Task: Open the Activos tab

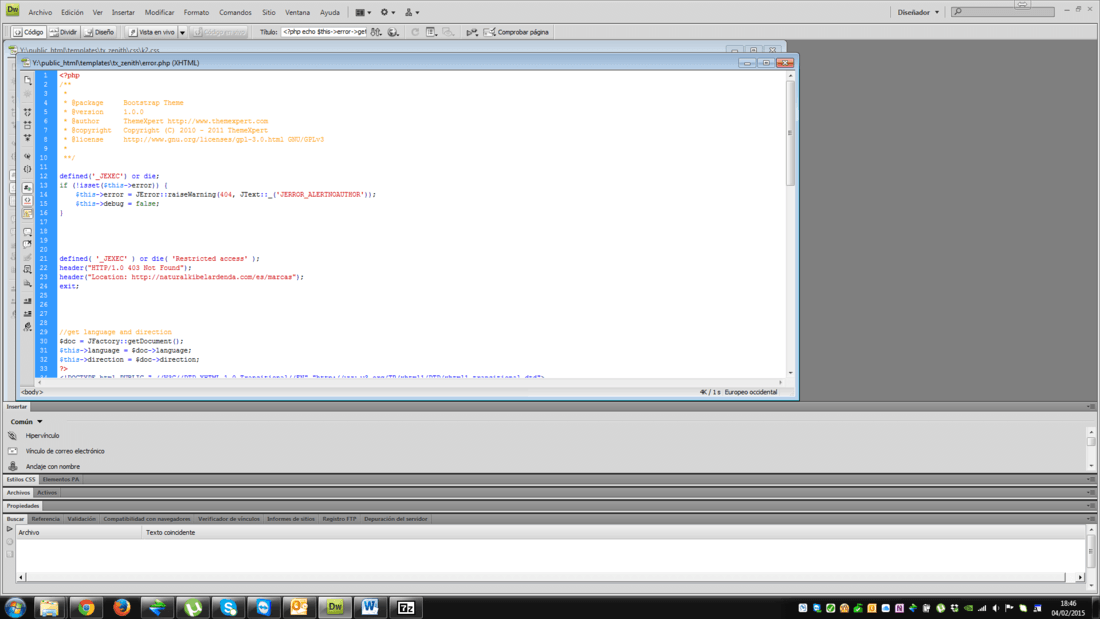Action: tap(47, 493)
